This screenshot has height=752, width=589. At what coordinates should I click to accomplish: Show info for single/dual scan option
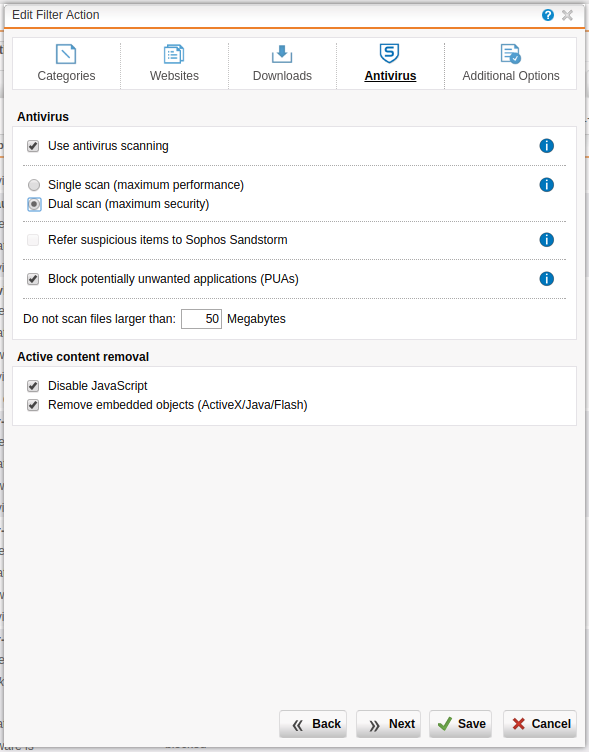(546, 185)
